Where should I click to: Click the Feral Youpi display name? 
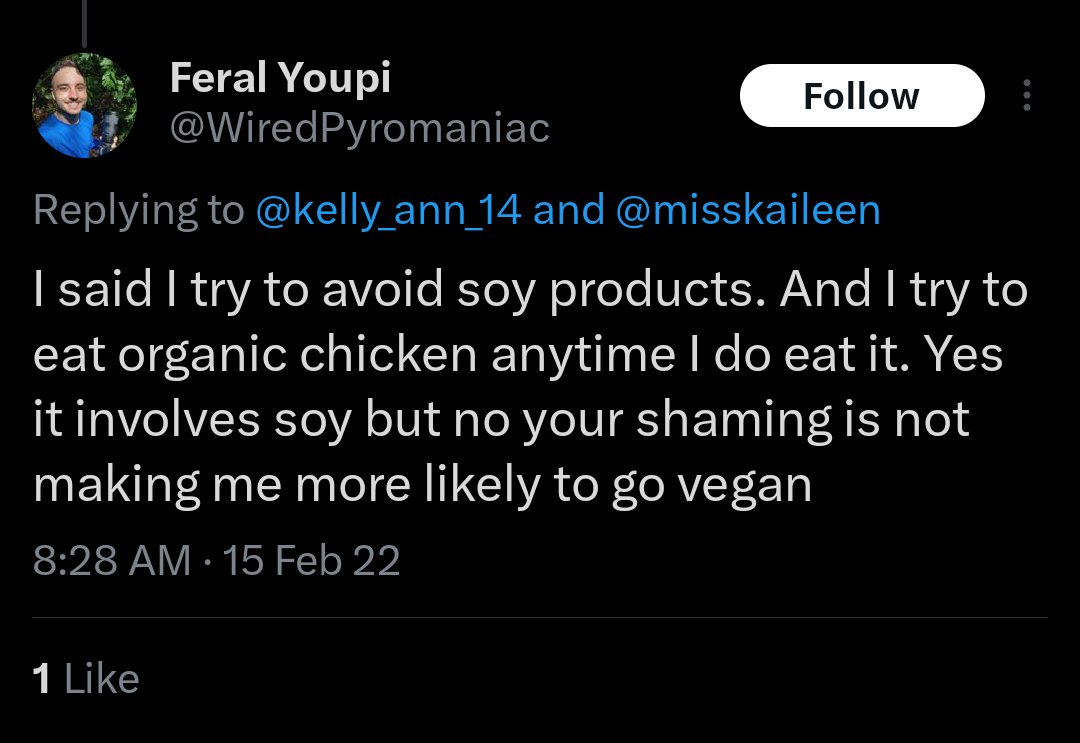coord(280,78)
